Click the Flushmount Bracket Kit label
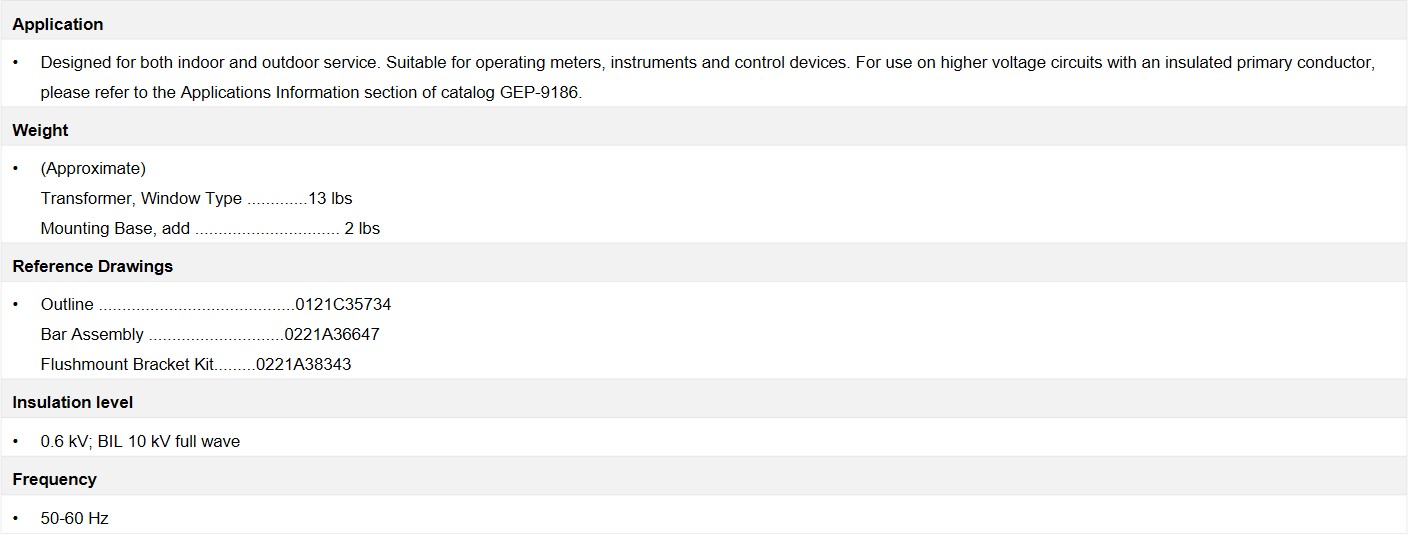1408x538 pixels. [x=127, y=364]
